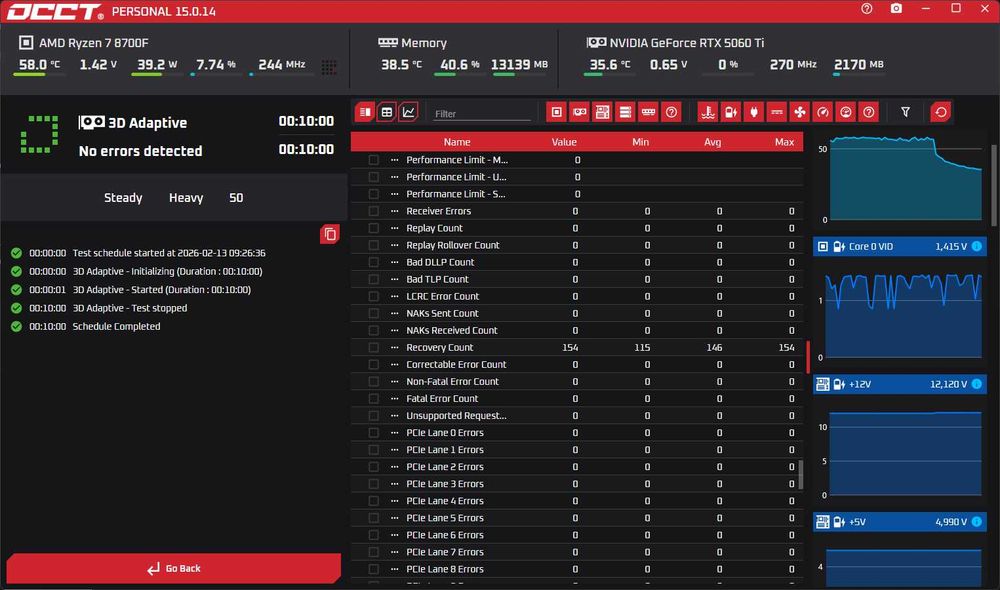The image size is (1000, 590).
Task: Tick checkbox for Replay Count row
Action: (374, 228)
